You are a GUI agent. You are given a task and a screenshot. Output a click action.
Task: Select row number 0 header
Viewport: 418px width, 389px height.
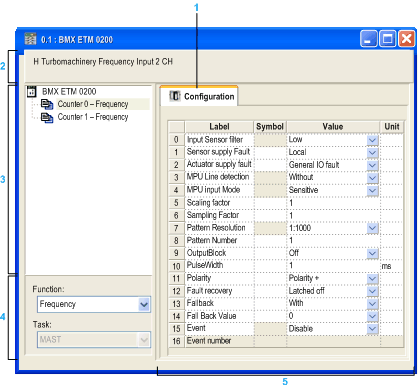[176, 140]
